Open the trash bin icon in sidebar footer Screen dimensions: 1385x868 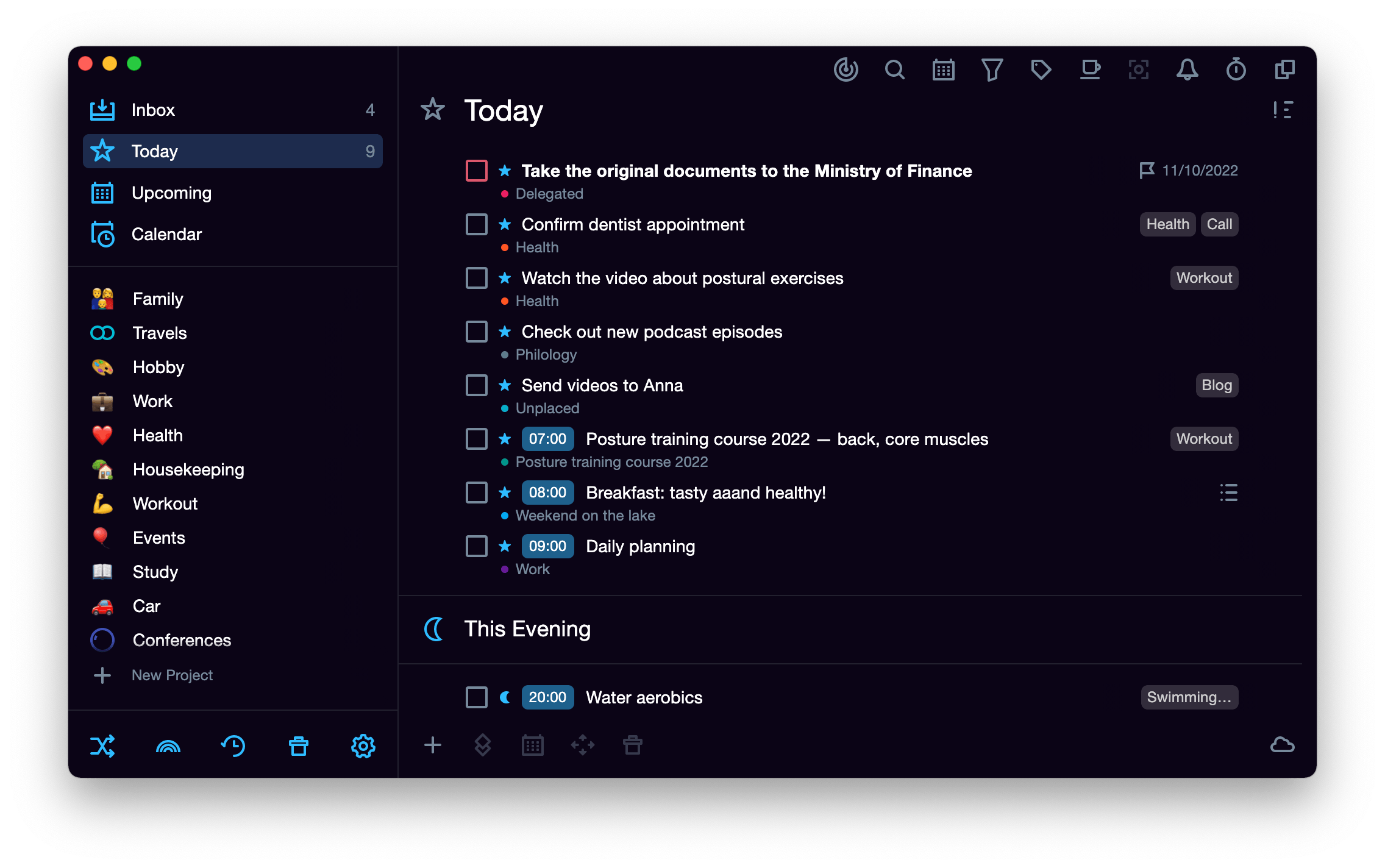(x=298, y=745)
